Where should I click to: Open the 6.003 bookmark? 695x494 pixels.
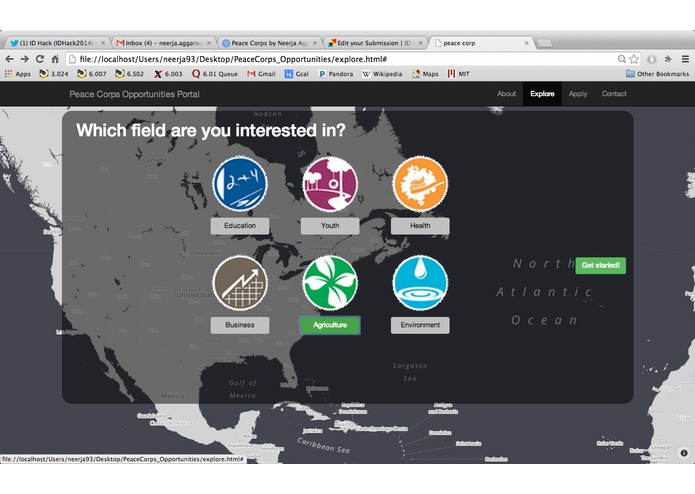(x=168, y=74)
